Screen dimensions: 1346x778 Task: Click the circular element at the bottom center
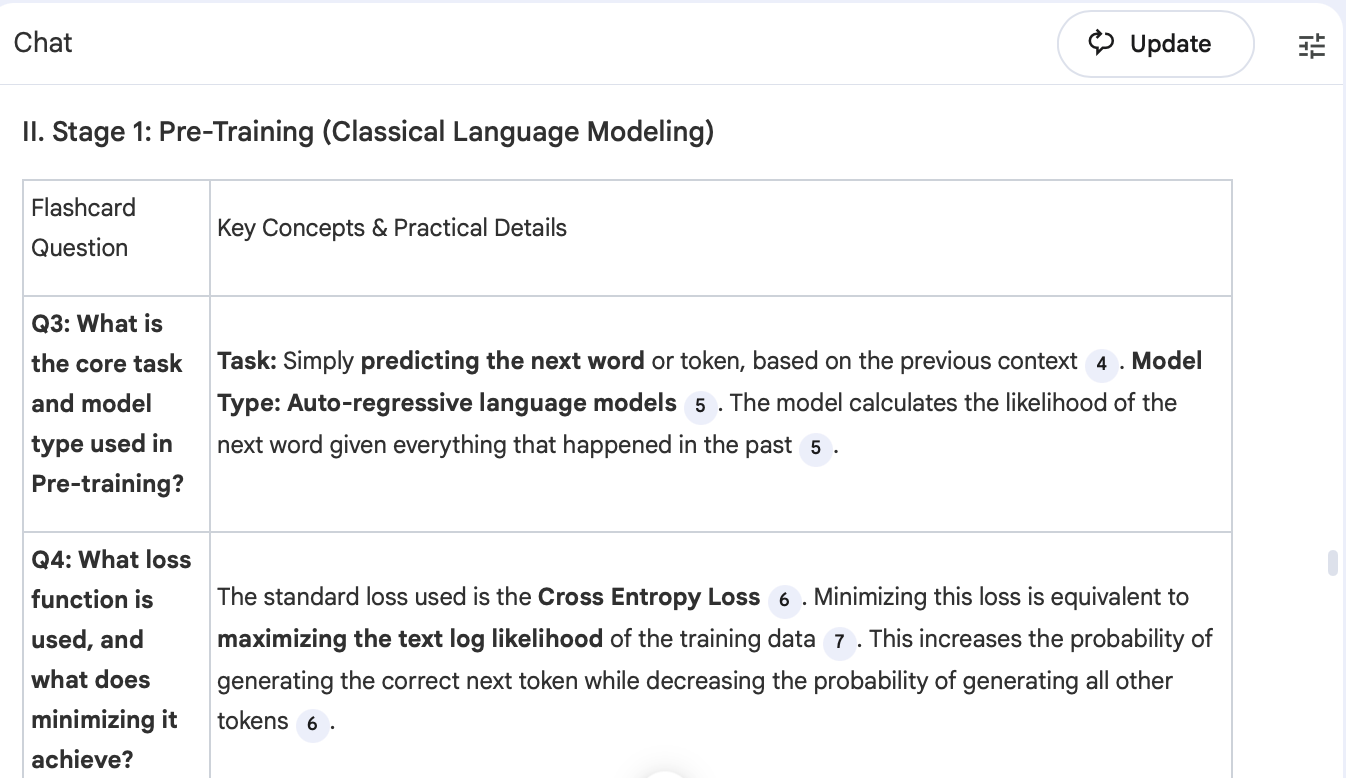(x=664, y=774)
